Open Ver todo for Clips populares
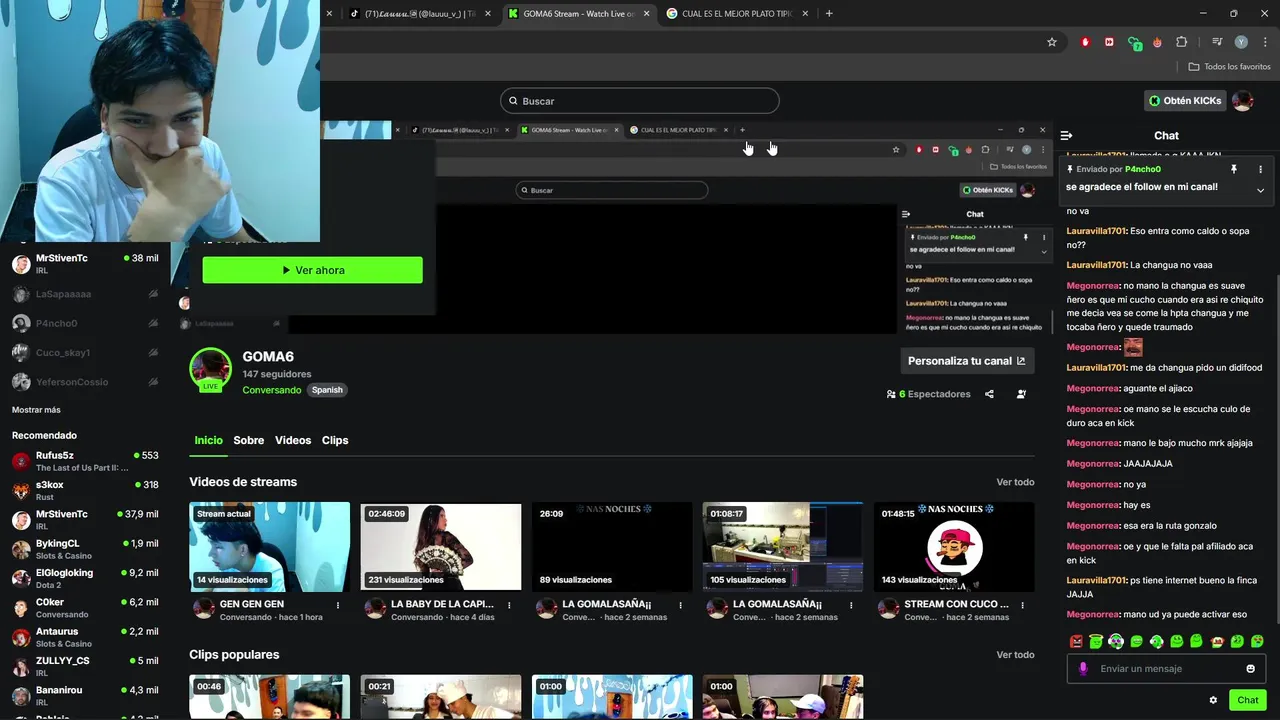Screen dimensions: 1280x720 (1015, 655)
